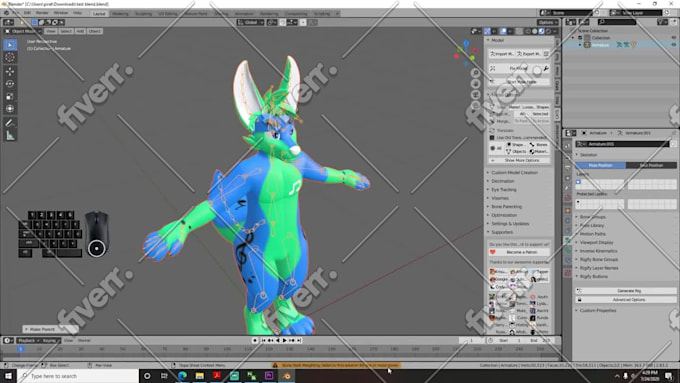680x383 pixels.
Task: Select the Scale tool
Action: pos(10,96)
